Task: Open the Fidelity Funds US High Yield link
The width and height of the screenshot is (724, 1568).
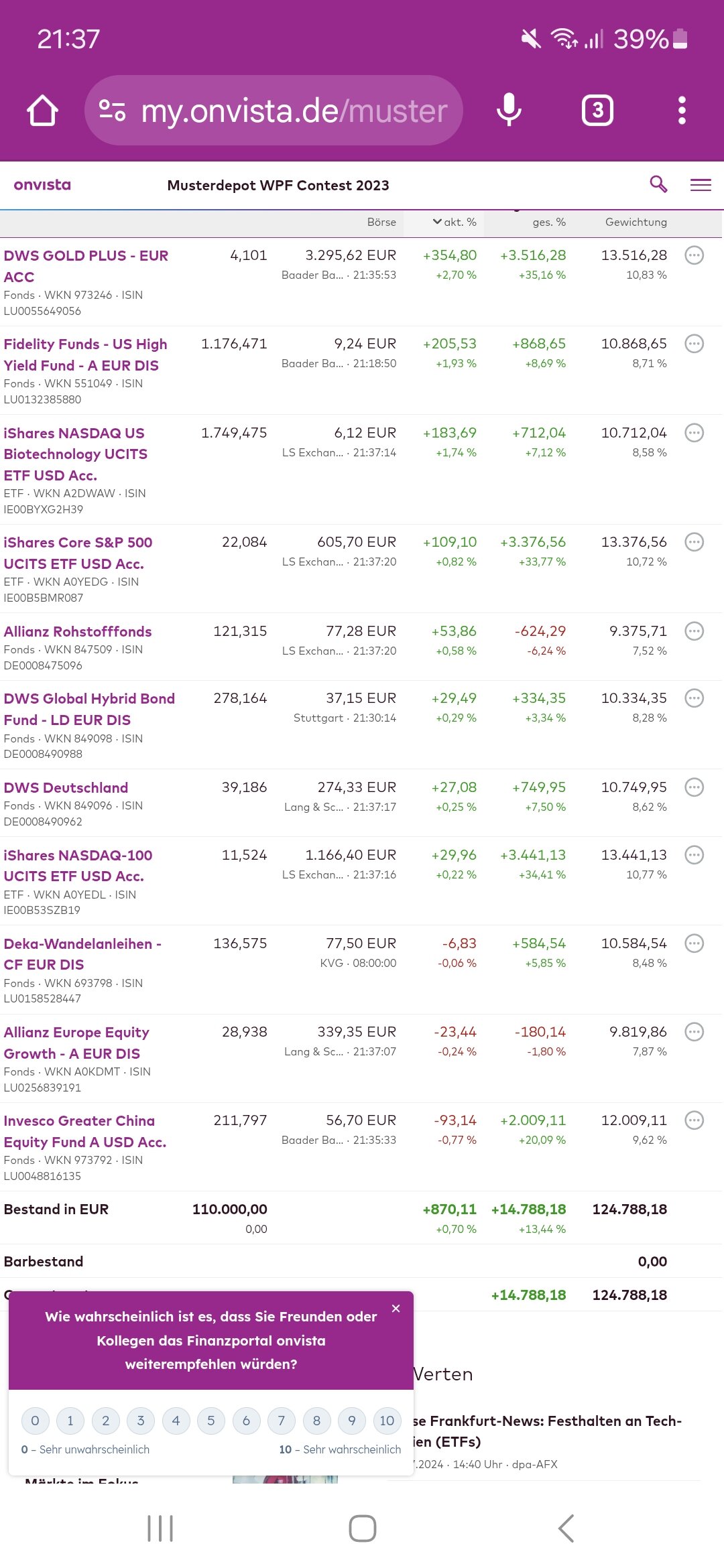Action: [85, 354]
